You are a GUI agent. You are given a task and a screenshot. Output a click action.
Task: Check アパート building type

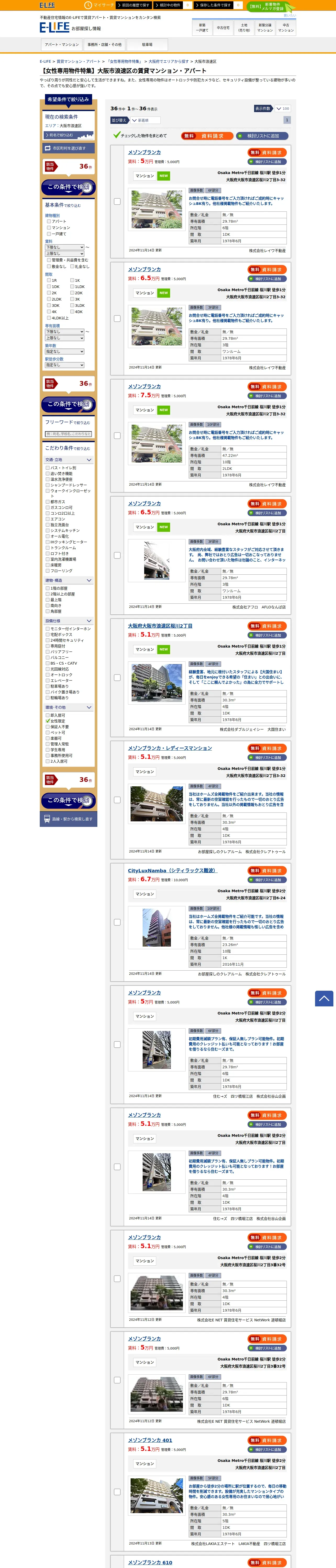point(49,222)
